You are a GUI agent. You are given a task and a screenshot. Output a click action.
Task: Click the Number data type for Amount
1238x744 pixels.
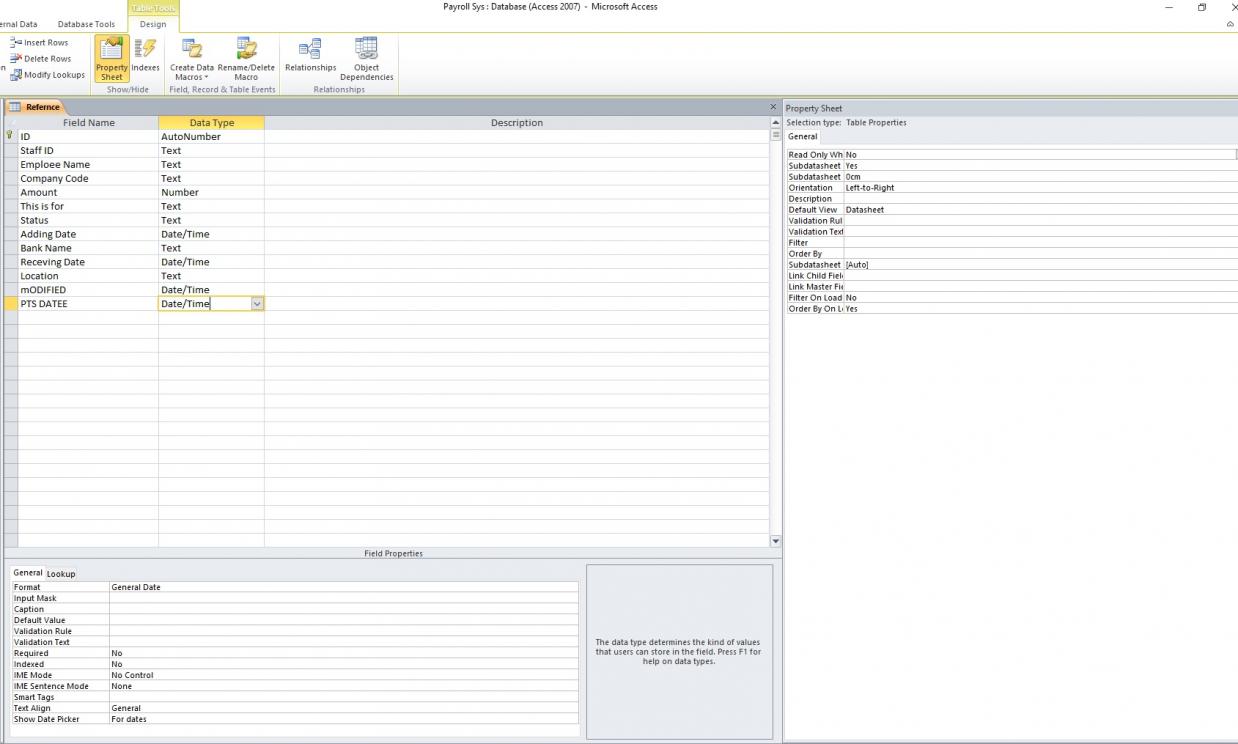tap(211, 193)
